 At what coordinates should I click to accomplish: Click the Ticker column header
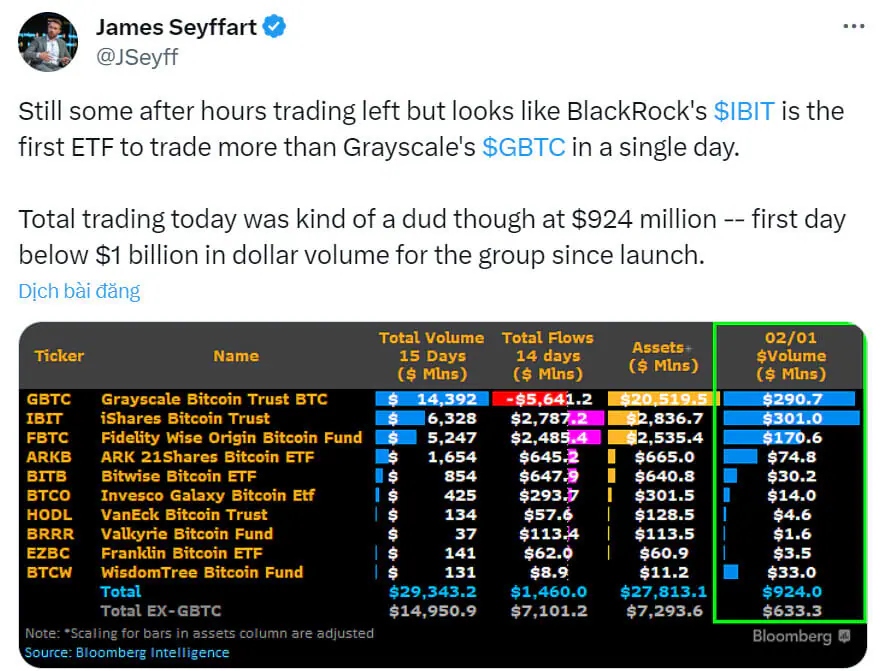coord(59,356)
